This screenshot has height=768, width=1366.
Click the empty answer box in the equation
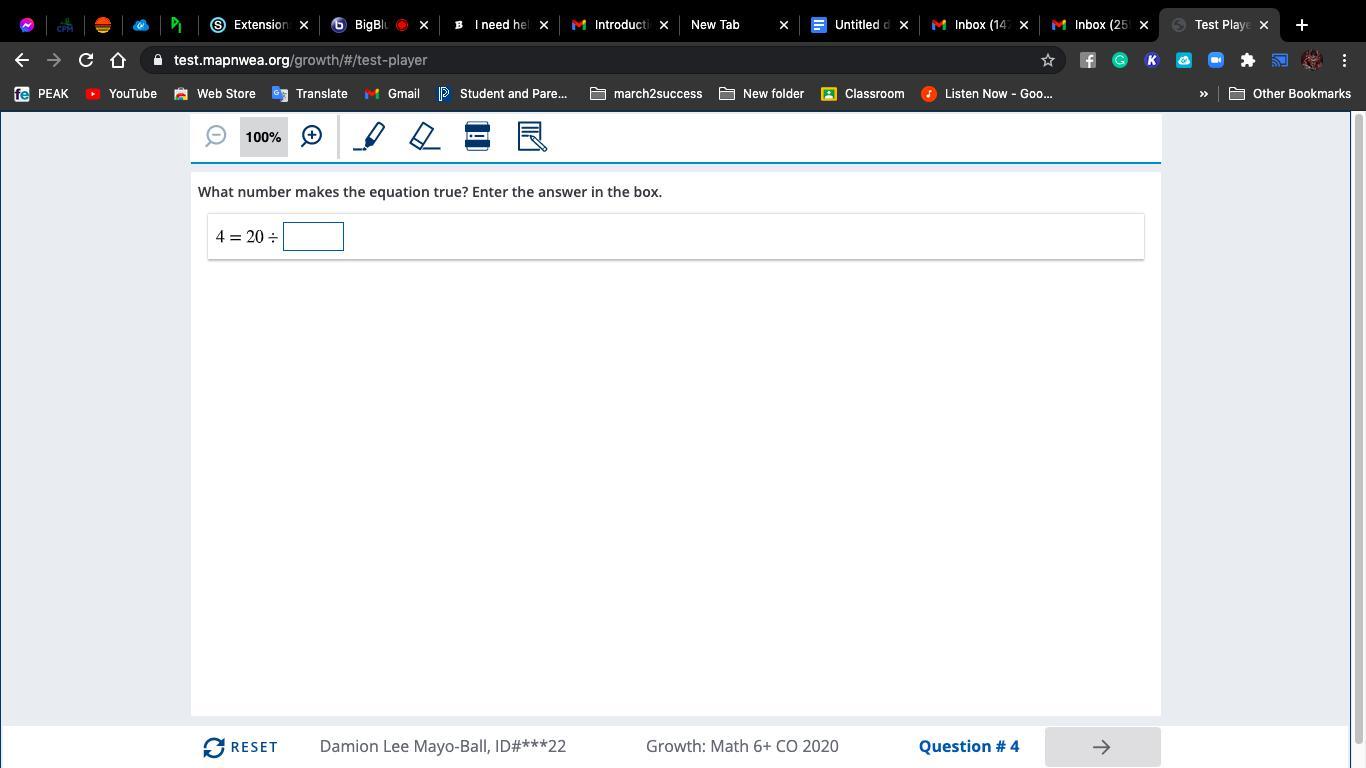[x=313, y=237]
